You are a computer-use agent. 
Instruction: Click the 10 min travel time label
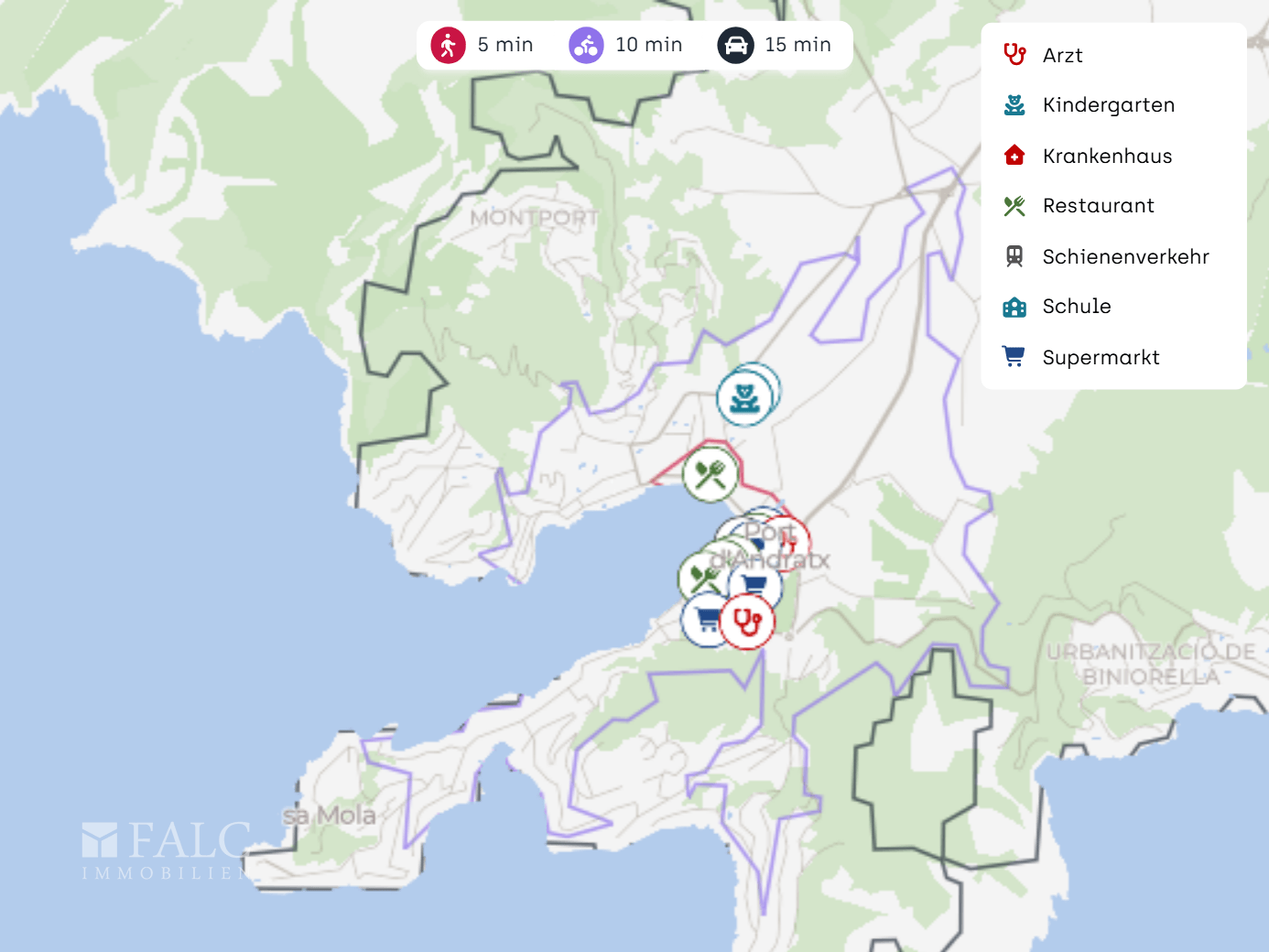(x=648, y=45)
